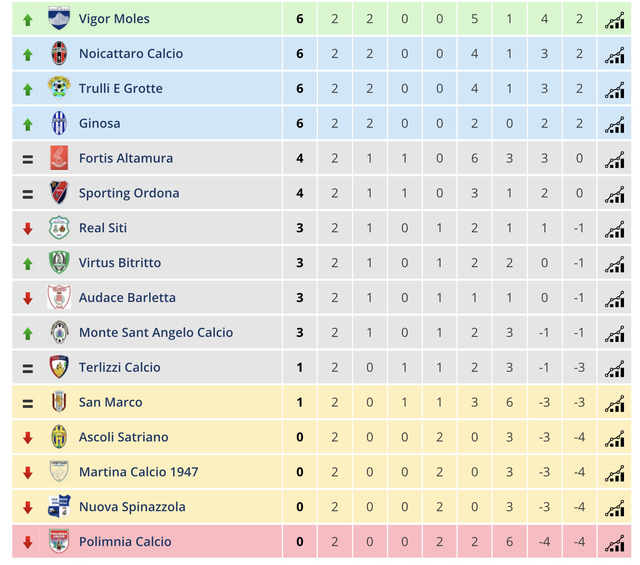Open the Vigor Moles stats chart icon
Image resolution: width=640 pixels, height=565 pixels.
(x=613, y=19)
